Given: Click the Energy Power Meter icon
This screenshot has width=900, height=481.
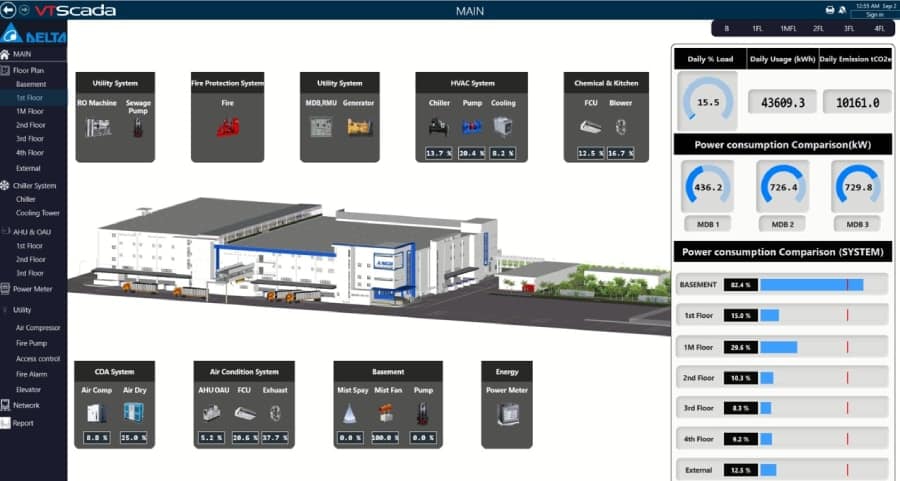Looking at the screenshot, I should pyautogui.click(x=507, y=412).
